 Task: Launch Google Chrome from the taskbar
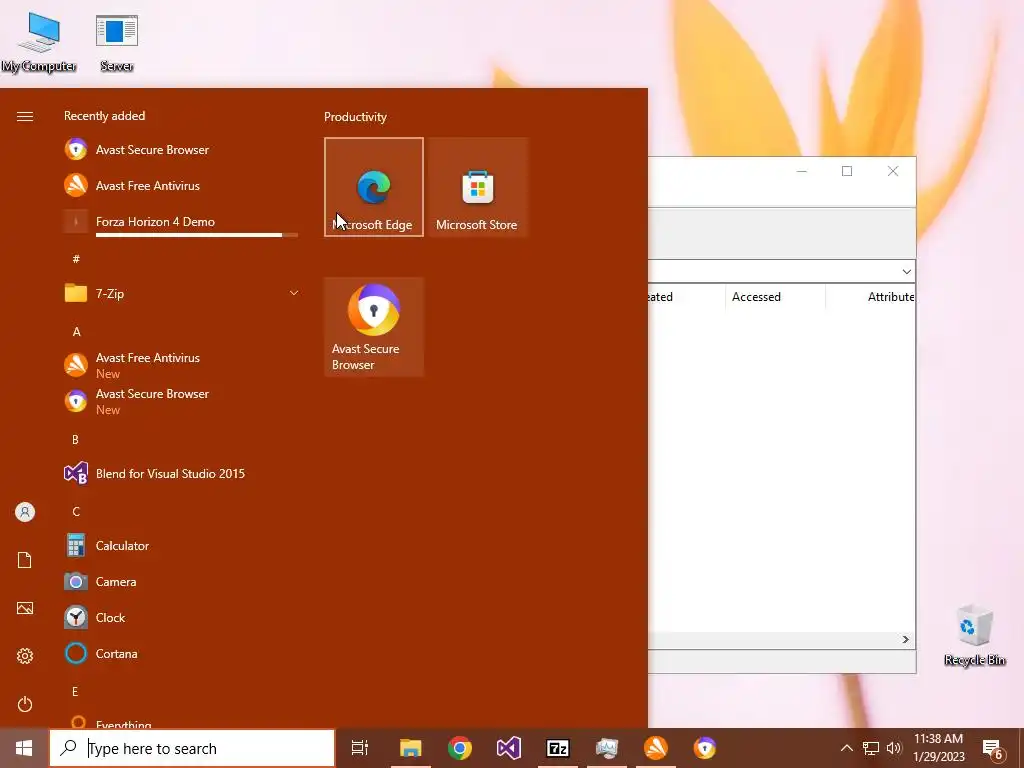coord(460,748)
